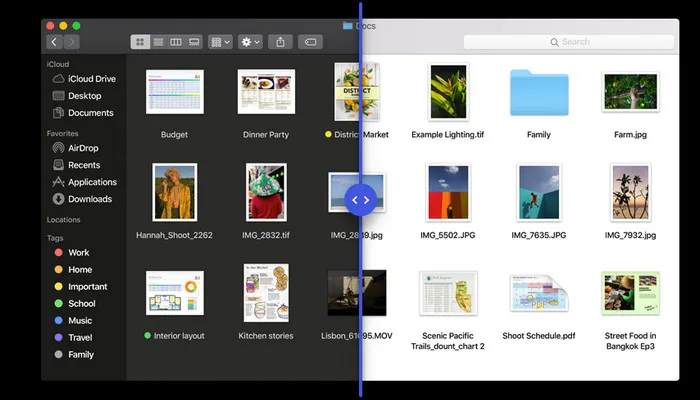Open iCloud Drive in the sidebar
This screenshot has width=700, height=400.
(83, 79)
